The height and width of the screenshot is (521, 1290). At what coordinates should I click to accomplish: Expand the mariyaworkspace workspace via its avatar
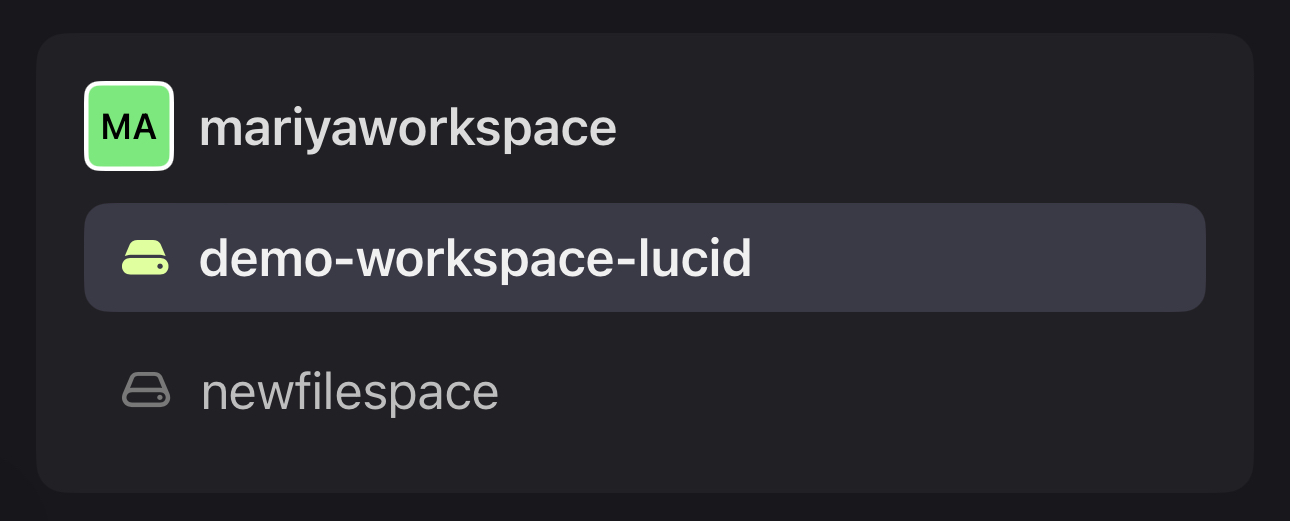[x=129, y=126]
